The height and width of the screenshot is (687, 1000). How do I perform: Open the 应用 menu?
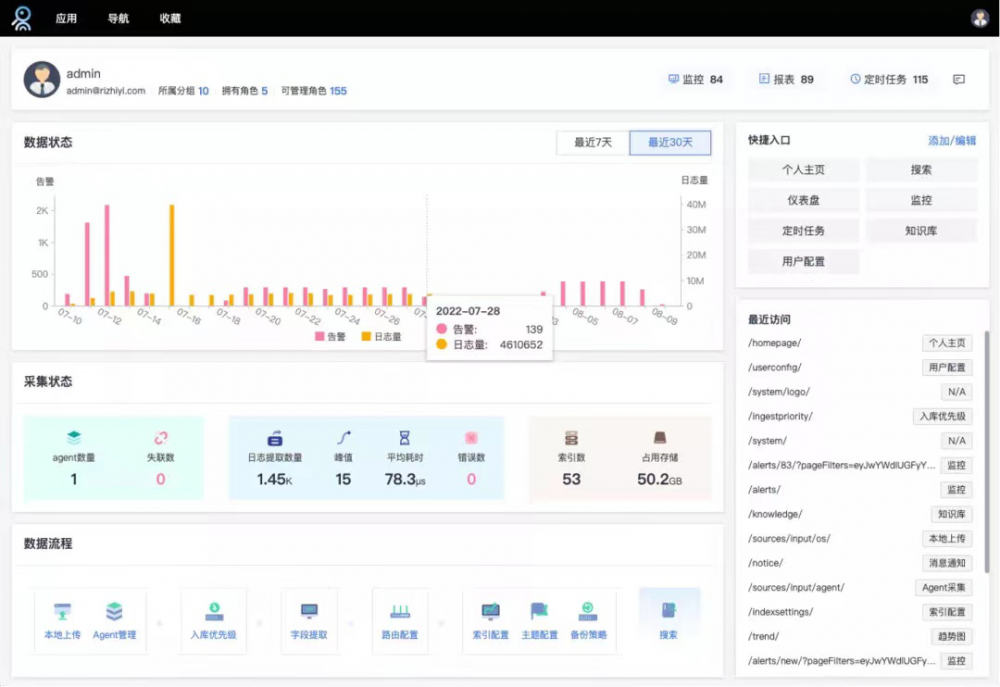pos(66,18)
